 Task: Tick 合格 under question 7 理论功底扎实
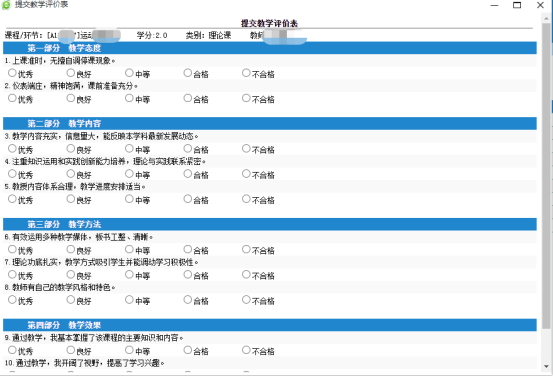tap(188, 274)
